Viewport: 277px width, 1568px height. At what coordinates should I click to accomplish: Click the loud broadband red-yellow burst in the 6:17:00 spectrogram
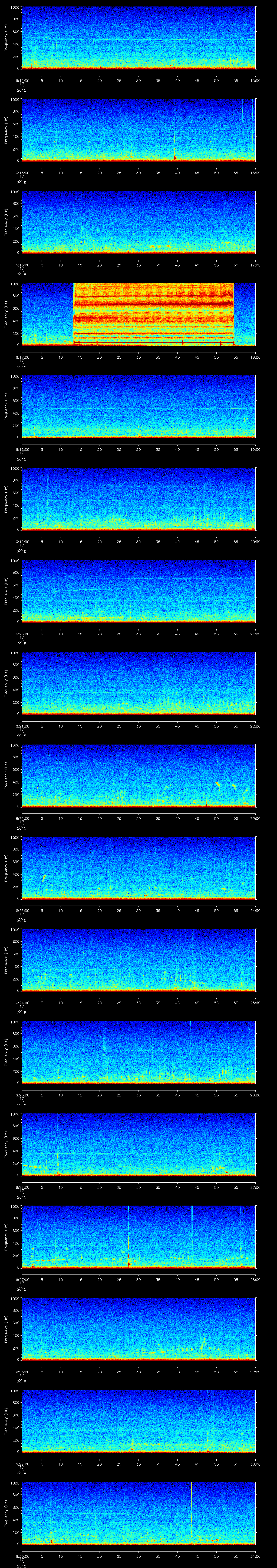(153, 314)
